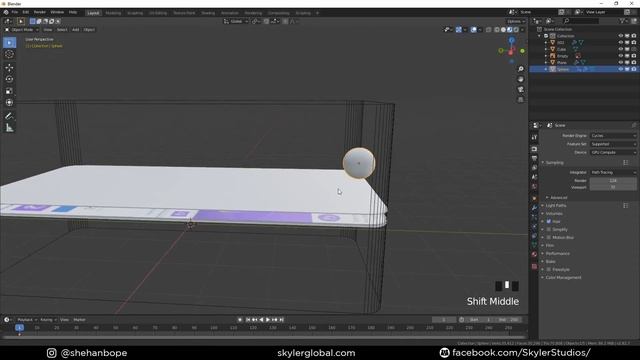Select the Transform tool
Screen dimensions: 640x360
[9, 102]
